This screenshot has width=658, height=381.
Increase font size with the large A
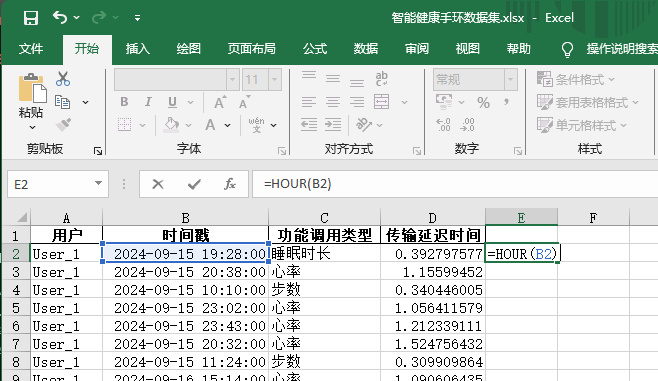pos(219,102)
